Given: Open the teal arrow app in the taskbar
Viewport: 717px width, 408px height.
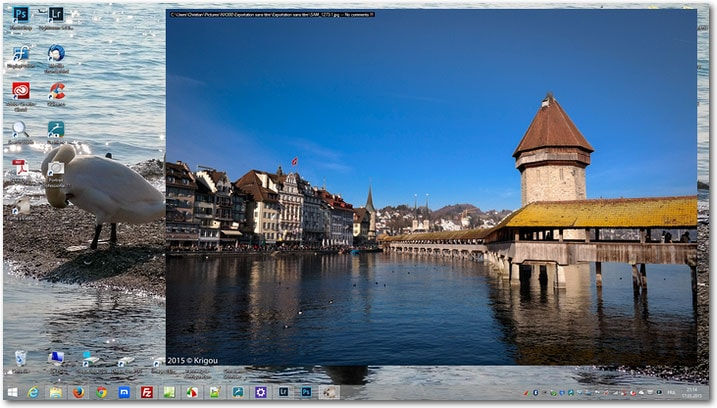Looking at the screenshot, I should (x=238, y=392).
